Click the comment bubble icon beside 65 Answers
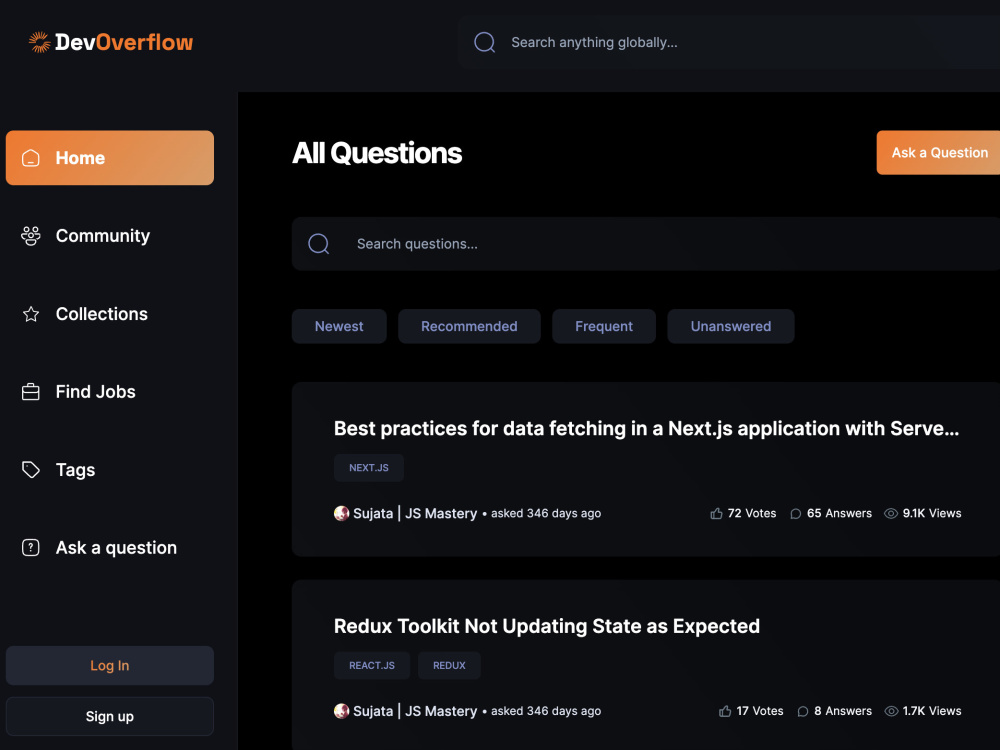This screenshot has width=1000, height=750. (x=795, y=513)
